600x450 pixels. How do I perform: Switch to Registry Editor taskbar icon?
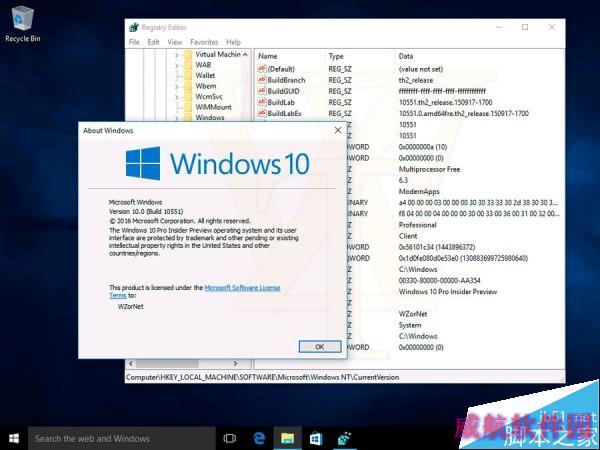pos(344,438)
